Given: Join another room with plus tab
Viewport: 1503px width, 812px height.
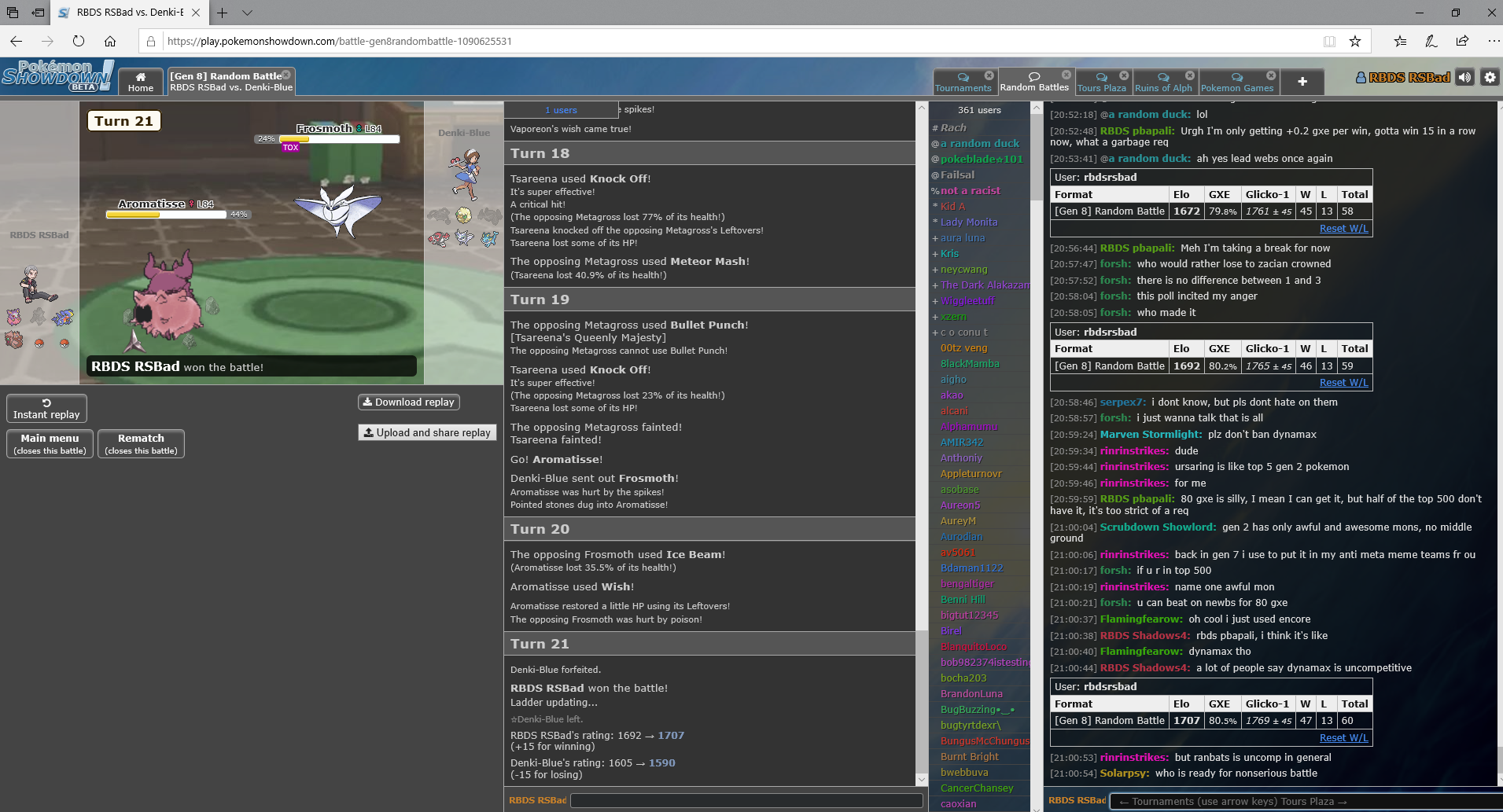Looking at the screenshot, I should (x=1302, y=82).
